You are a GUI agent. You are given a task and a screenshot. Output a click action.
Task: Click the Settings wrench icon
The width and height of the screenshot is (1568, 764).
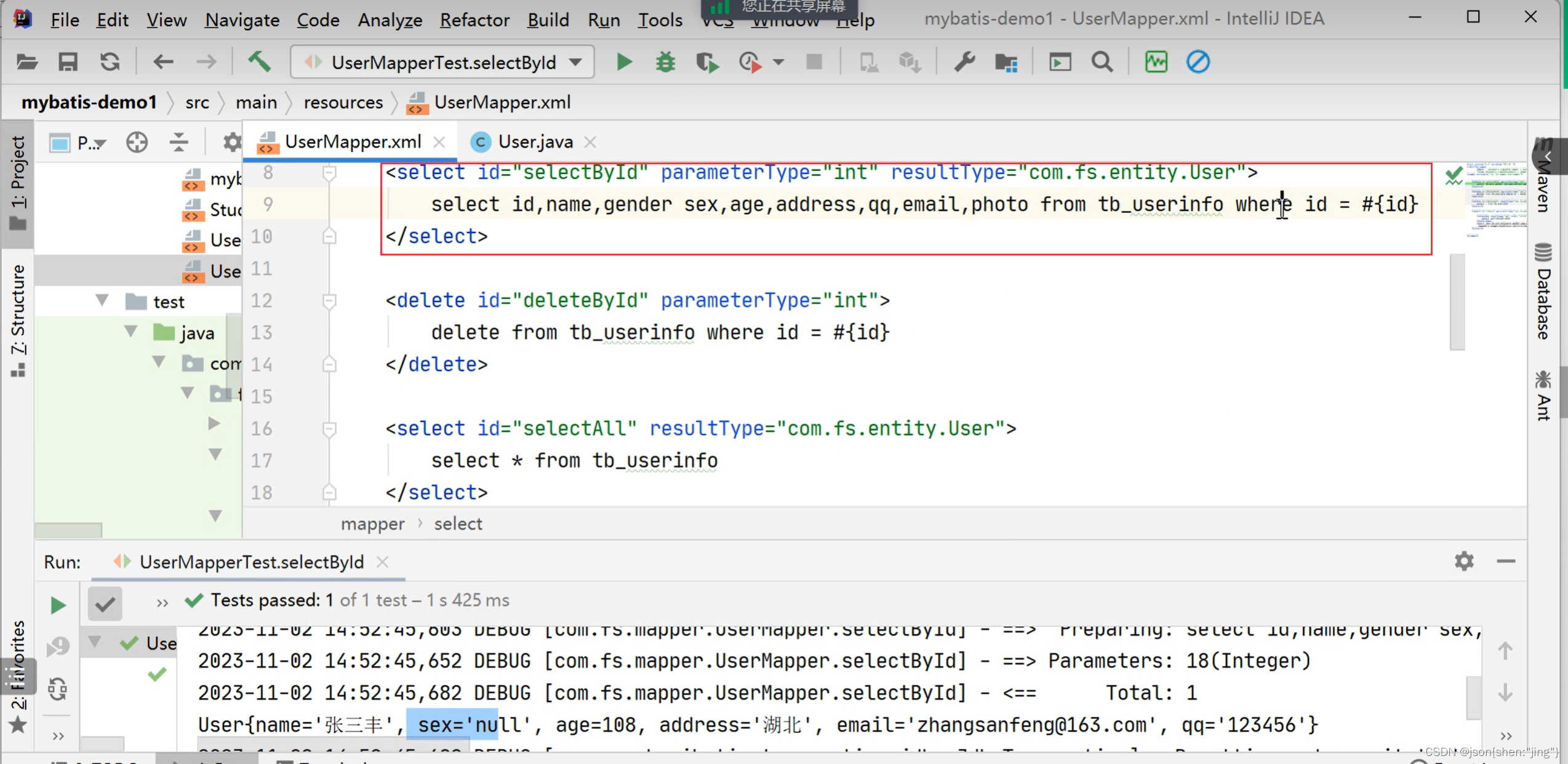[964, 62]
